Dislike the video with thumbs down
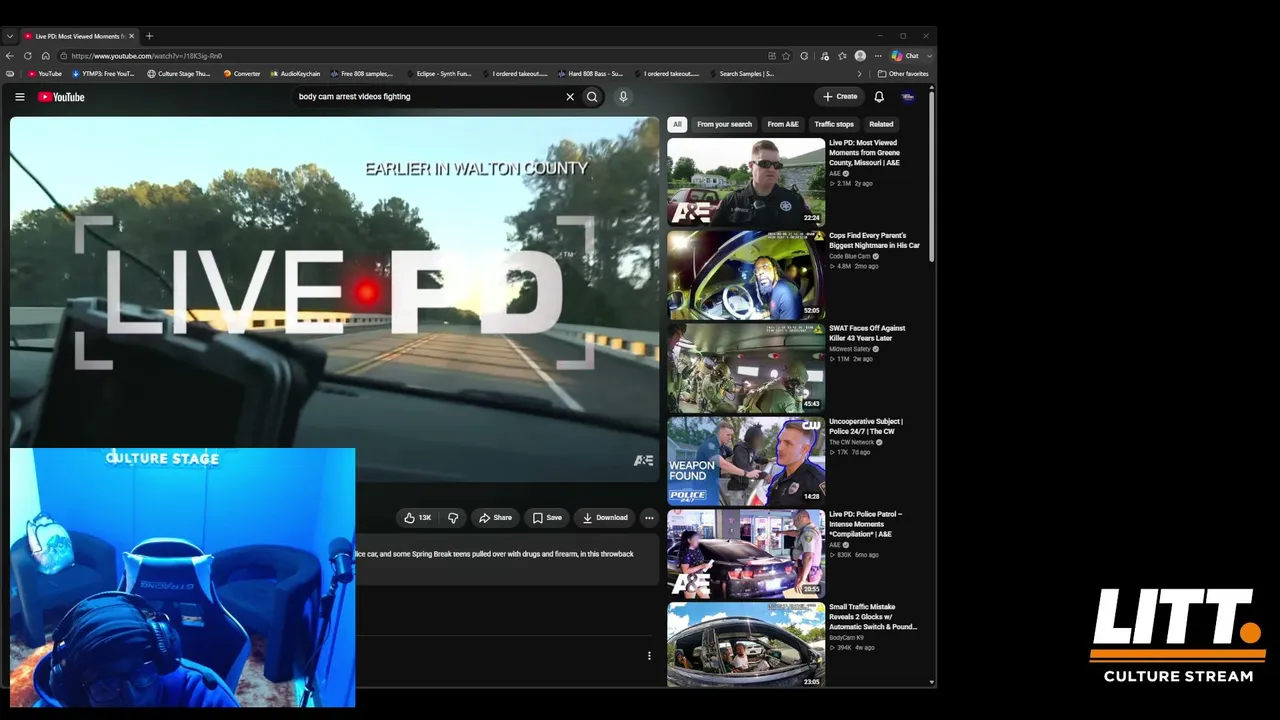1280x720 pixels. pos(453,518)
